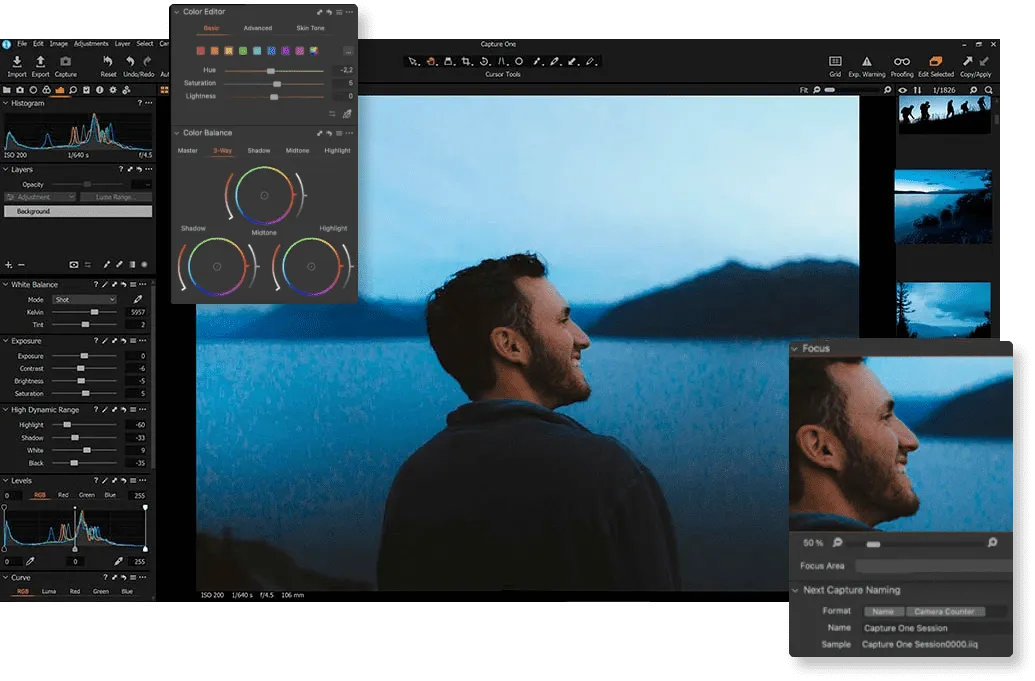Viewport: 1035px width, 681px height.
Task: Toggle the layer mask visibility eye icon
Action: pyautogui.click(x=74, y=265)
